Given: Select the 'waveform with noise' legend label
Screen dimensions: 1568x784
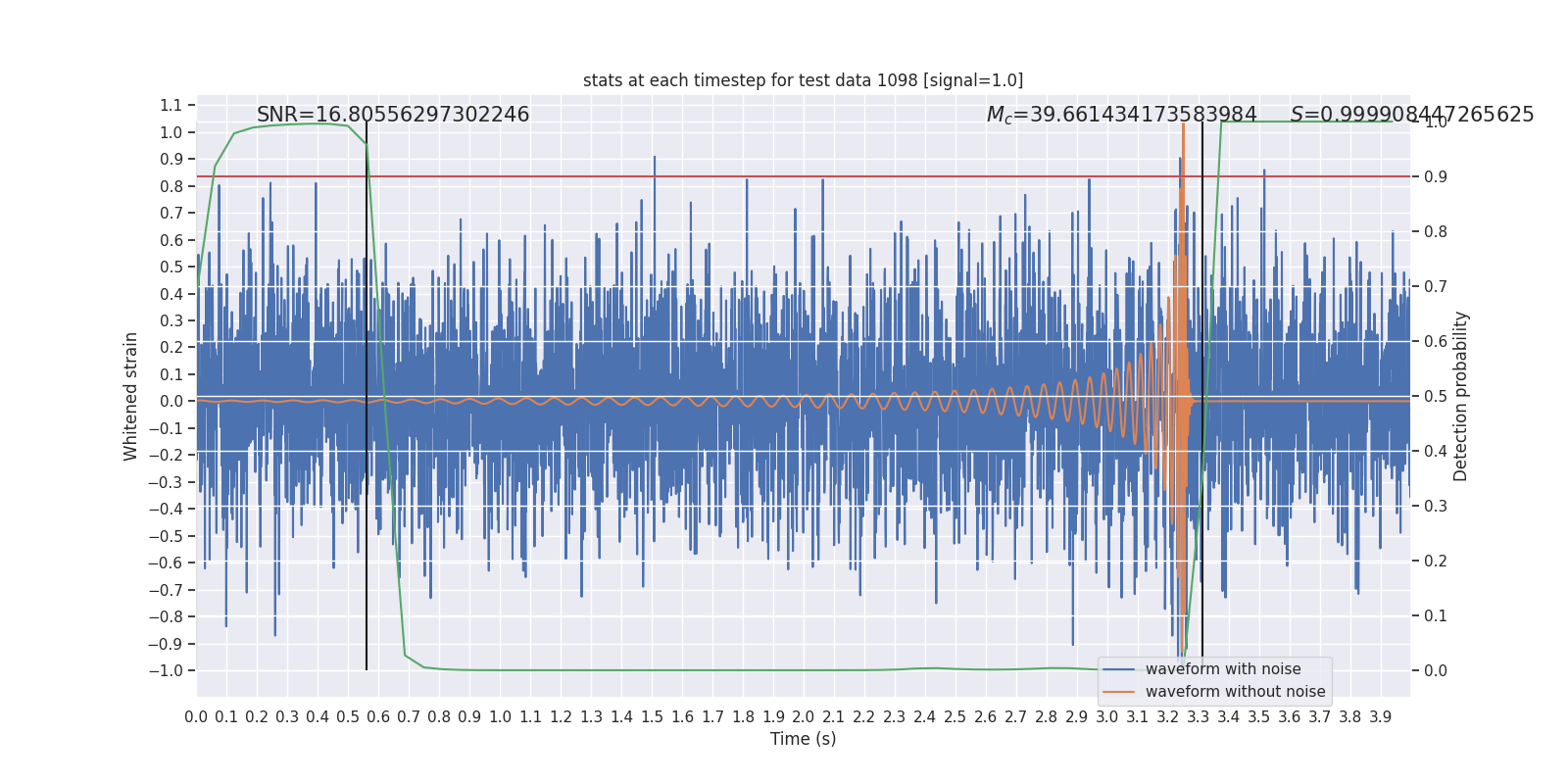Looking at the screenshot, I should 1223,669.
